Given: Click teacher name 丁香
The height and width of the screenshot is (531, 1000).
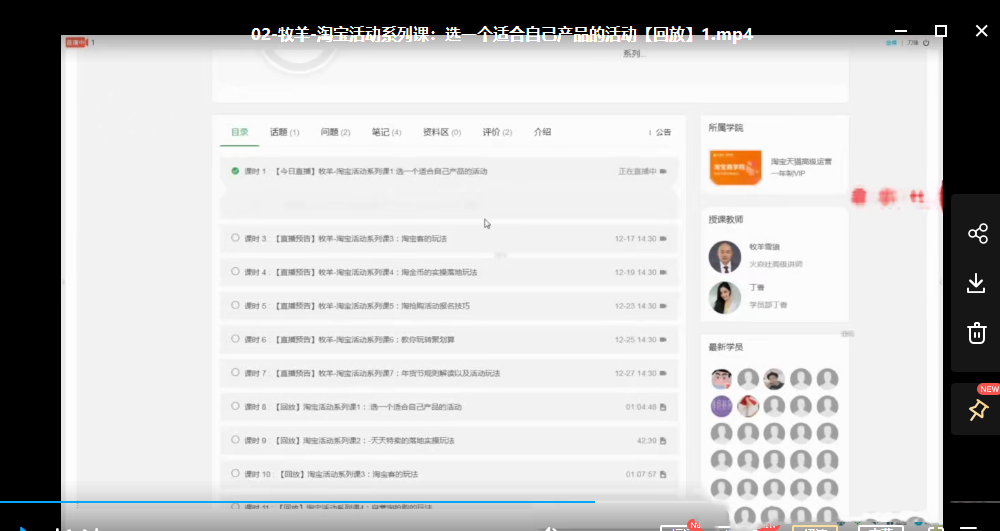Looking at the screenshot, I should (x=756, y=288).
